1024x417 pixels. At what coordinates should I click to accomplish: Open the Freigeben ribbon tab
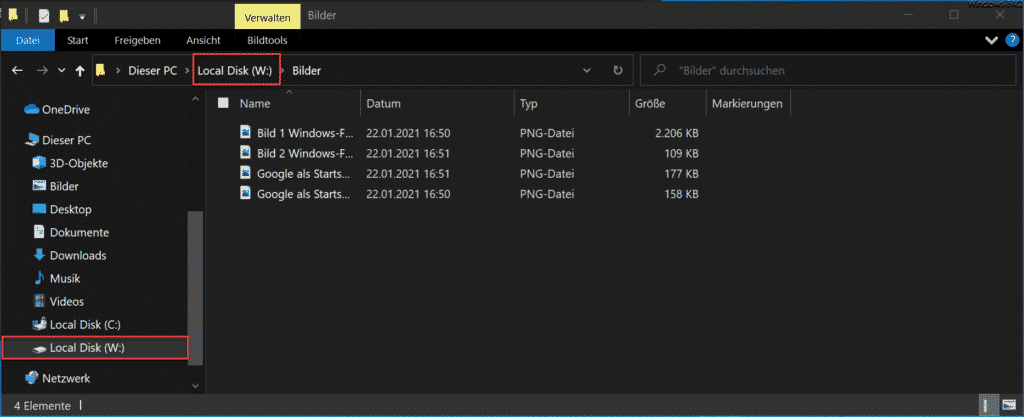pyautogui.click(x=137, y=40)
